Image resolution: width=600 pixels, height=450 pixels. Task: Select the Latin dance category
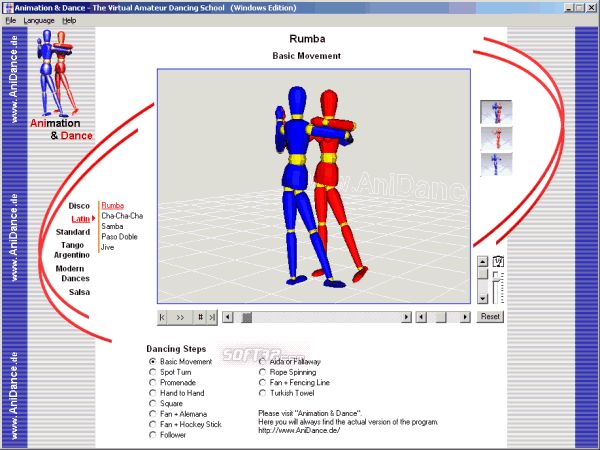pos(81,219)
